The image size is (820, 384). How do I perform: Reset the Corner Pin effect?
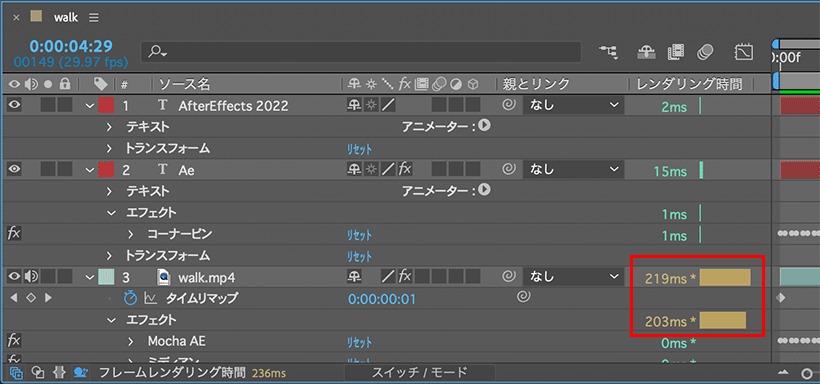[x=359, y=235]
